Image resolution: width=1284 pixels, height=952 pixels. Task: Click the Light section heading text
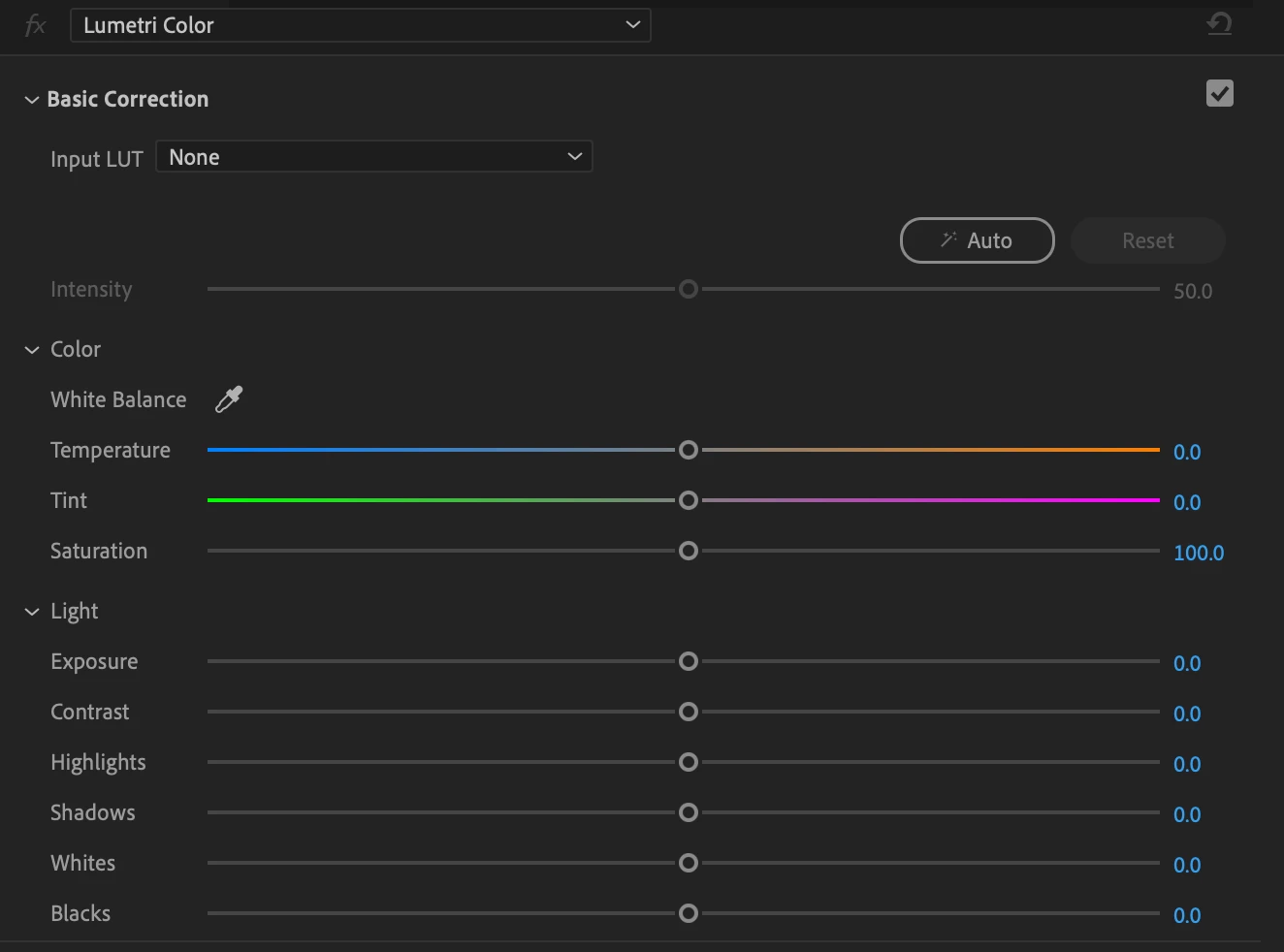(x=75, y=612)
